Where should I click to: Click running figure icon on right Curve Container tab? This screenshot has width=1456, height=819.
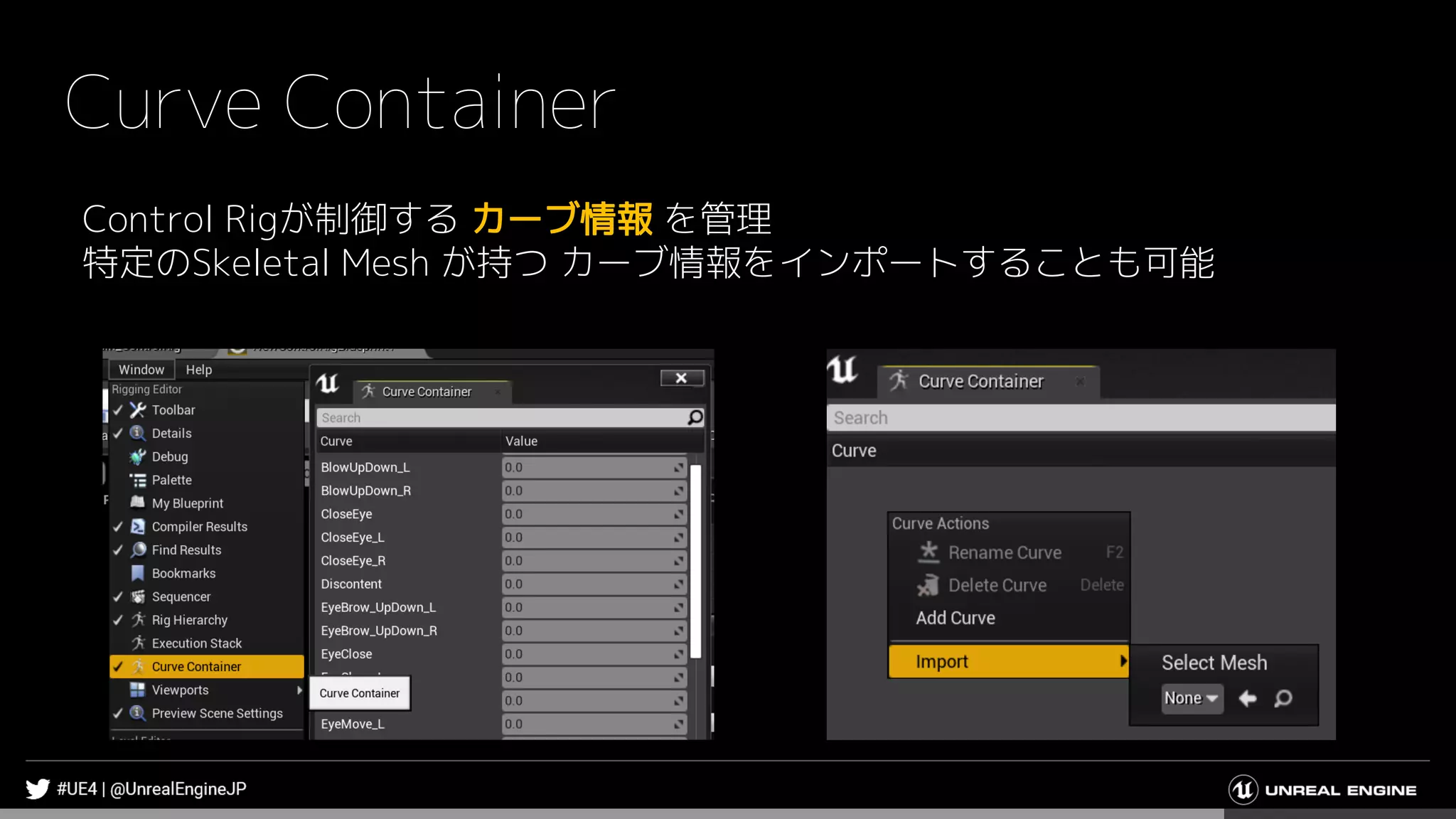pos(899,380)
